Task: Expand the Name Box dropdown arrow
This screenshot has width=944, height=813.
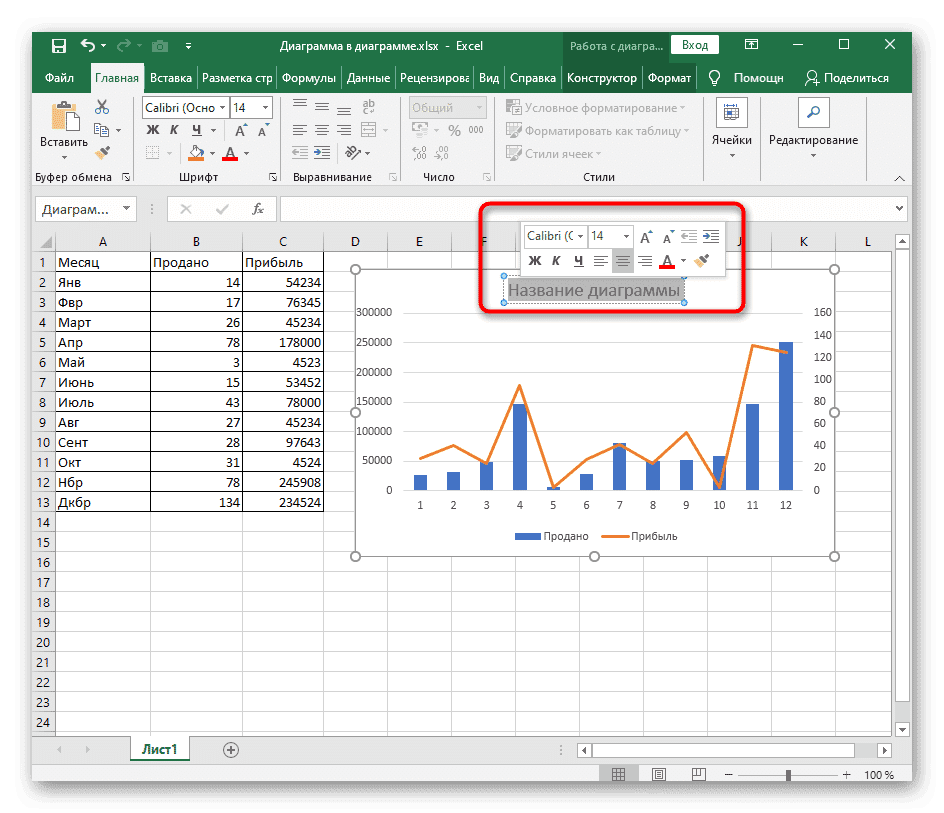Action: tap(126, 209)
